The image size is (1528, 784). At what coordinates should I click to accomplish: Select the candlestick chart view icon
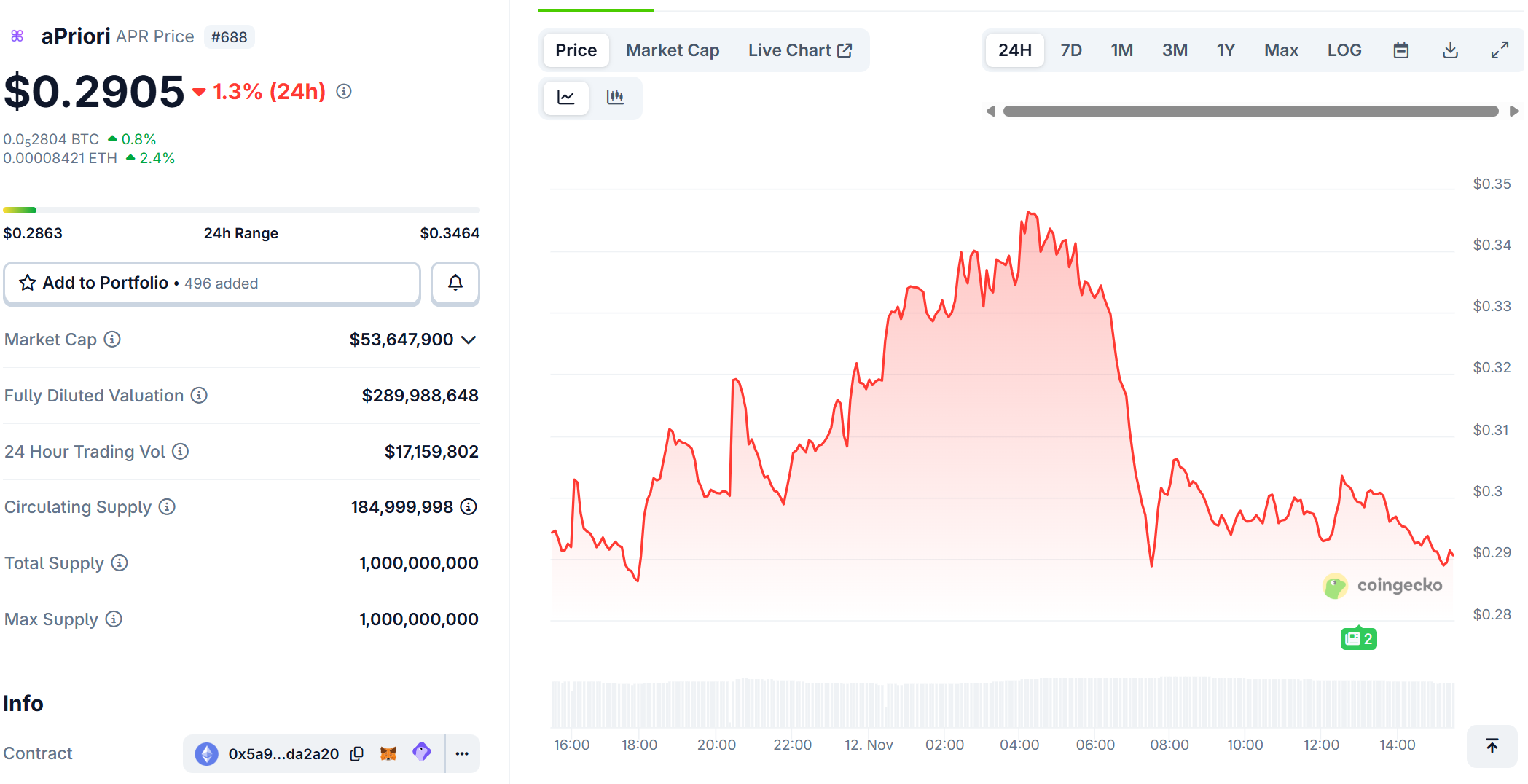tap(616, 97)
